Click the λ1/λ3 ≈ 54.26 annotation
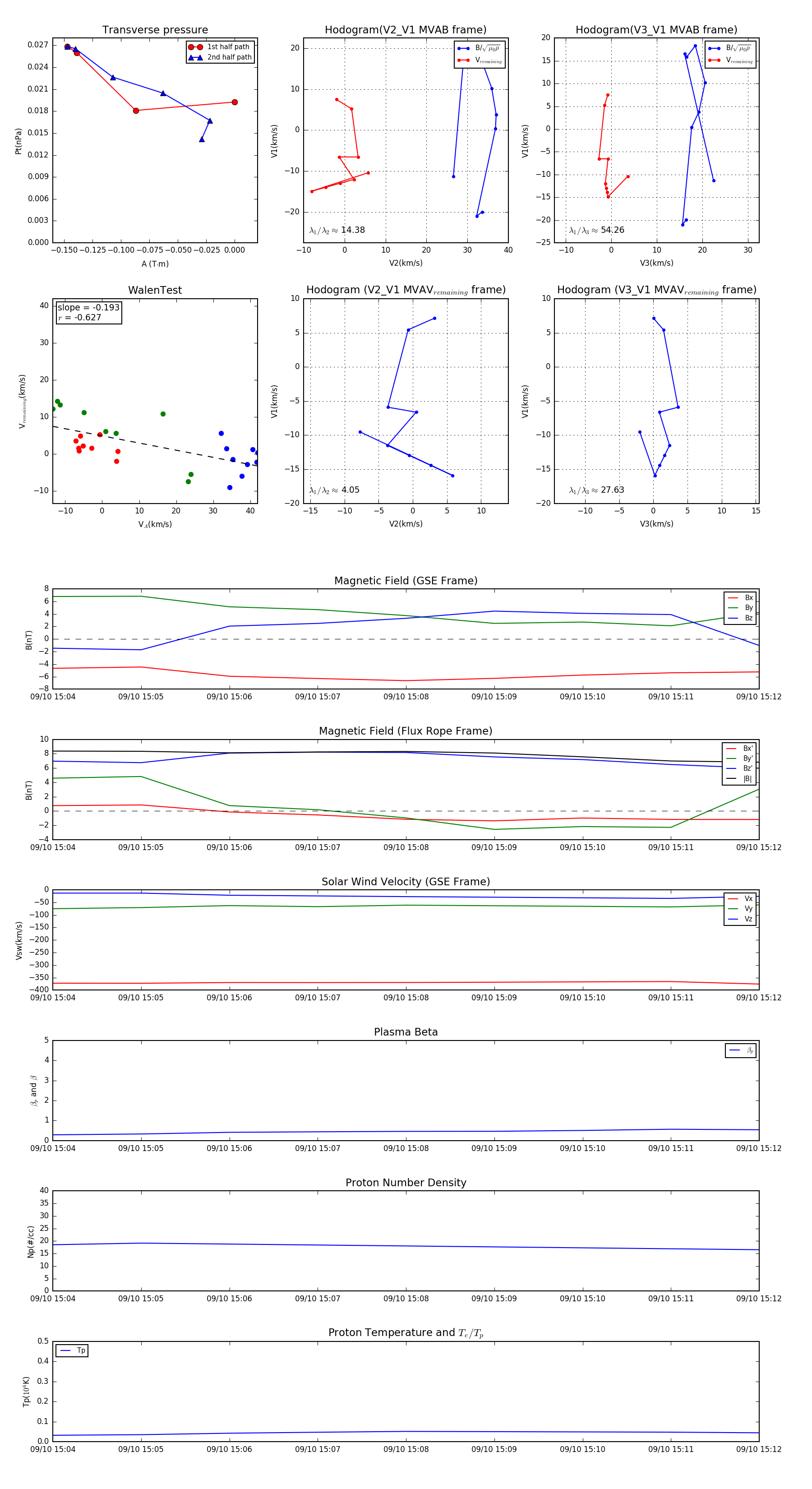Image resolution: width=812 pixels, height=1489 pixels. [596, 230]
